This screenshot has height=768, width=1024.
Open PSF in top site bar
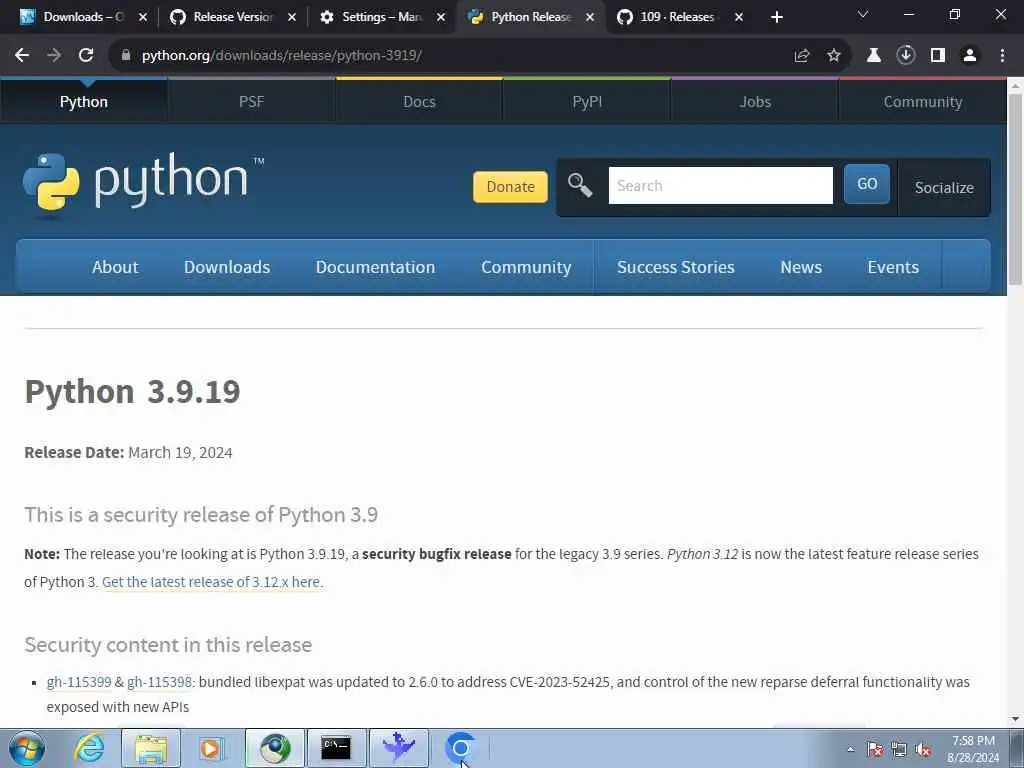[251, 102]
